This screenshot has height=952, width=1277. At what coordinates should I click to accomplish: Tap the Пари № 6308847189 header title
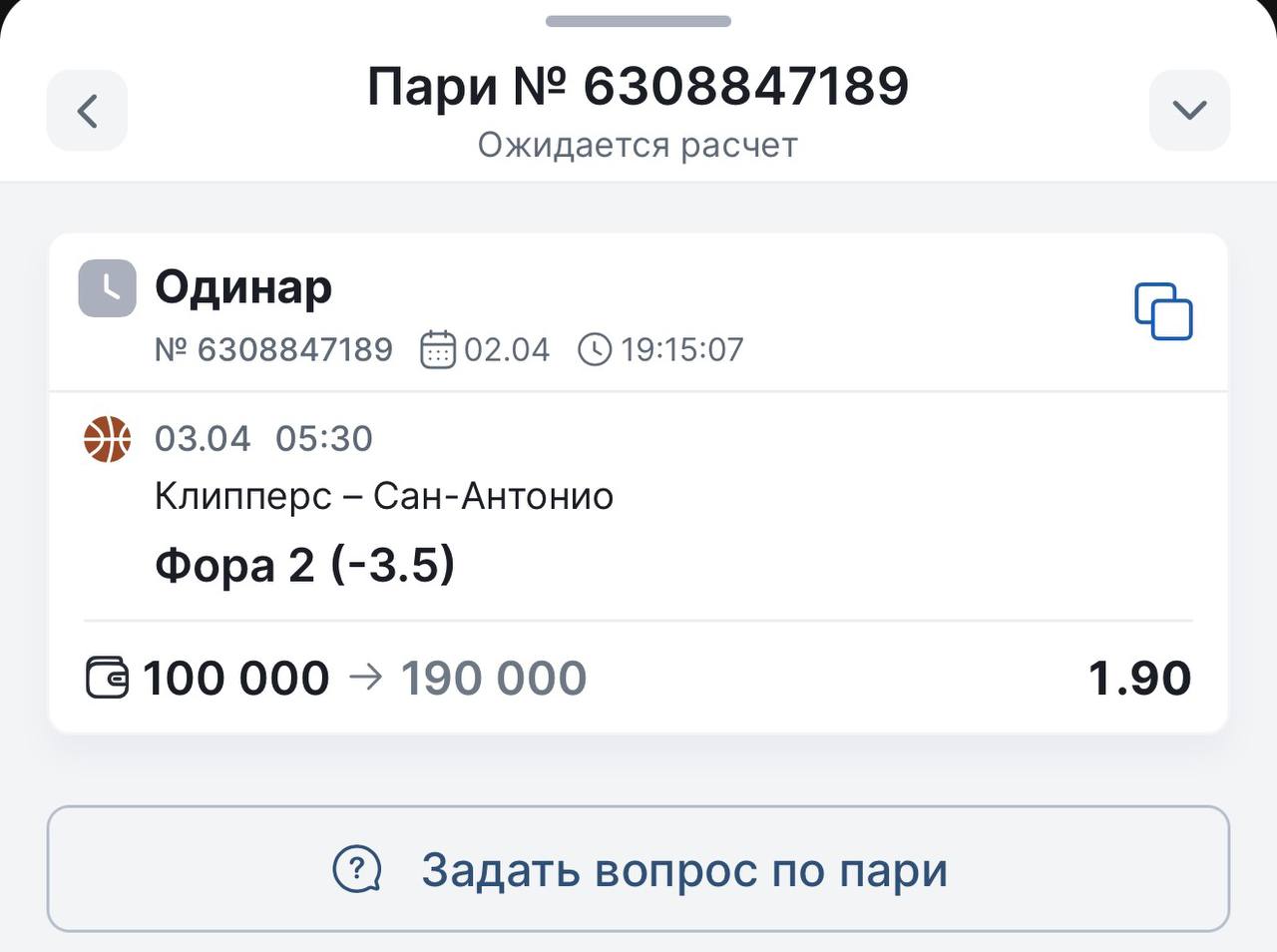tap(638, 86)
